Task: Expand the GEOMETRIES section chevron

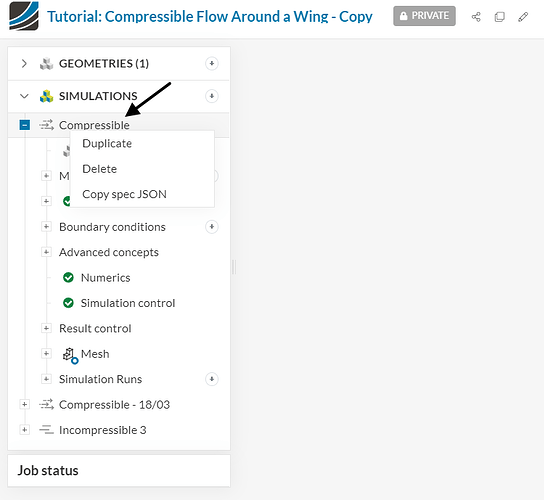Action: coord(24,63)
